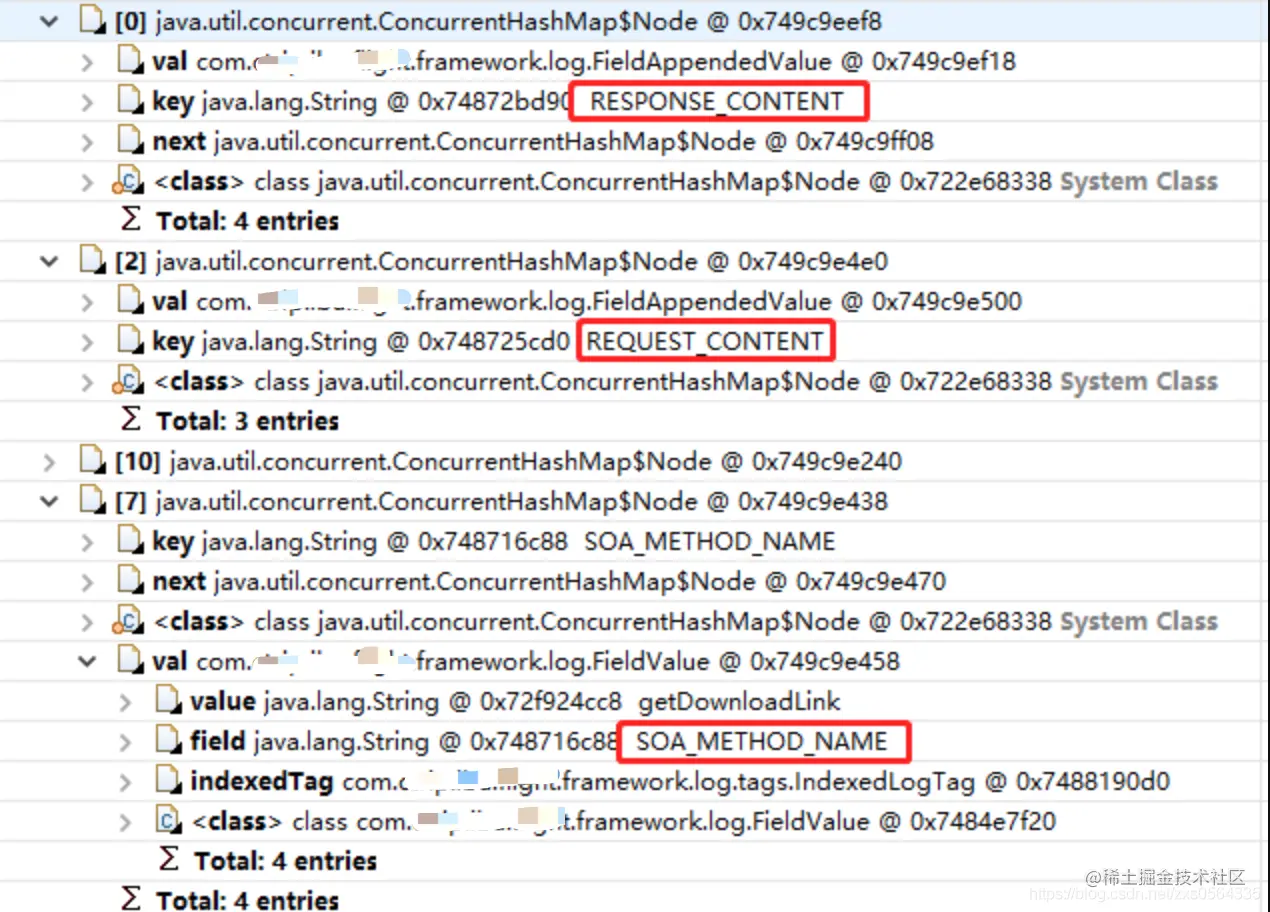The height and width of the screenshot is (912, 1270).
Task: Click the Total: 3 entries label
Action: pos(248,421)
